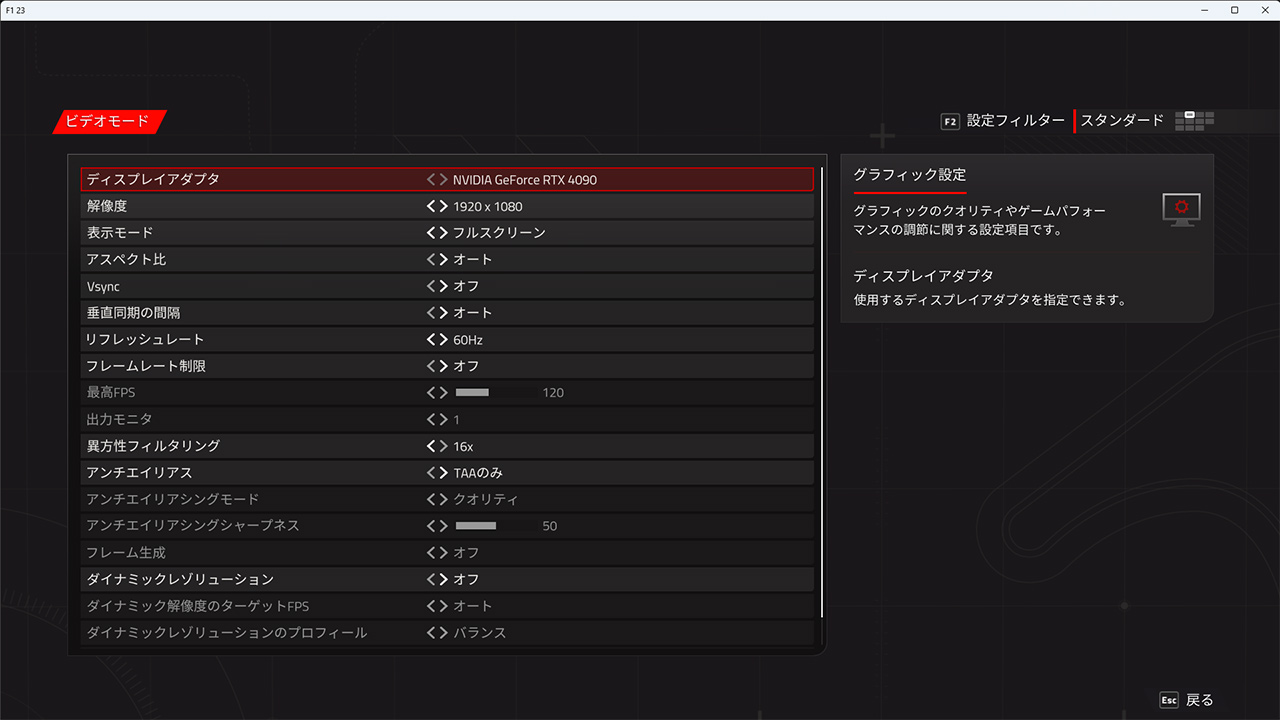This screenshot has height=720, width=1280.
Task: Change the アスペクト比 オート value
Action: [x=473, y=260]
